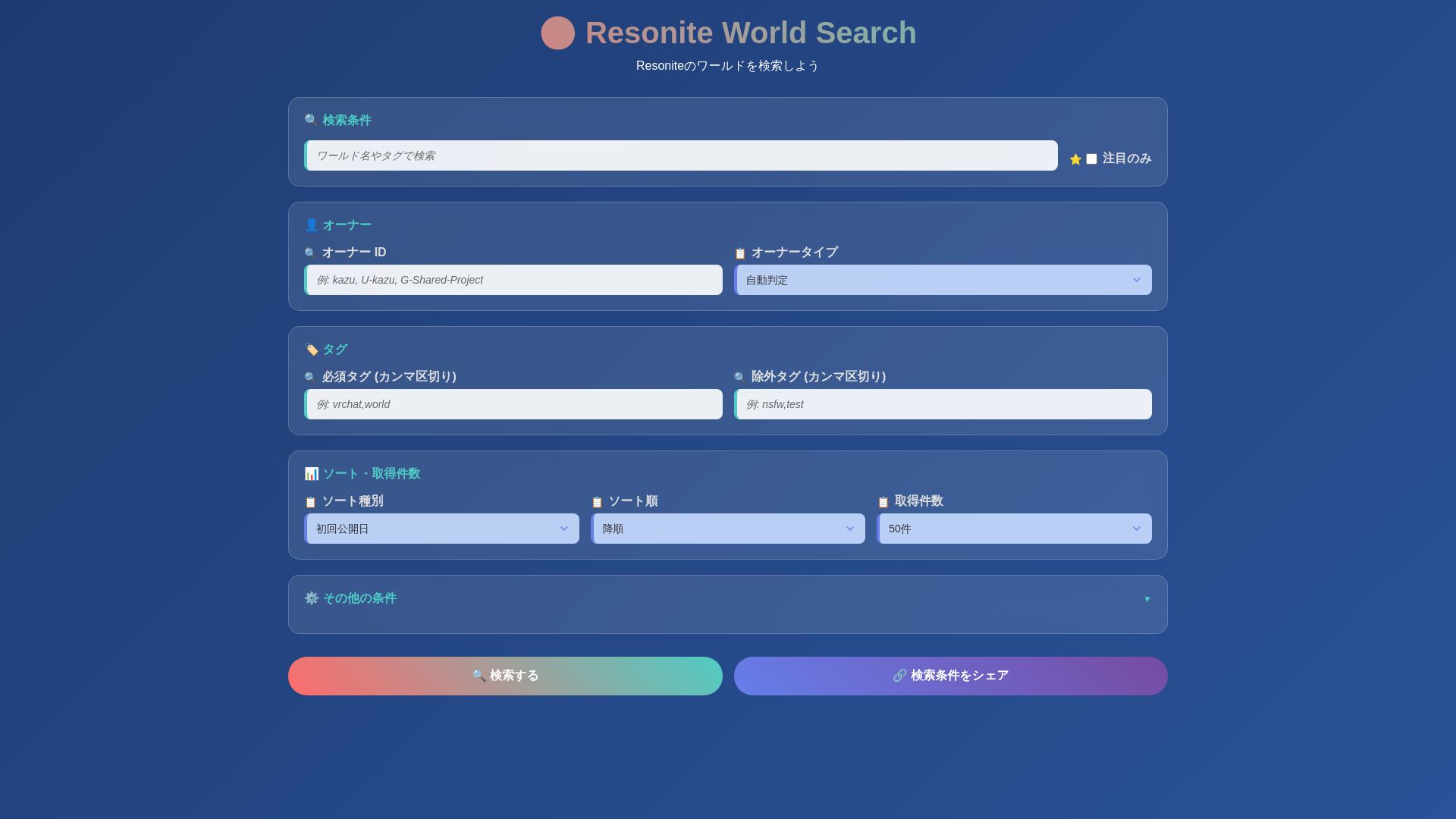Focus the 除外タグ input field

click(943, 404)
